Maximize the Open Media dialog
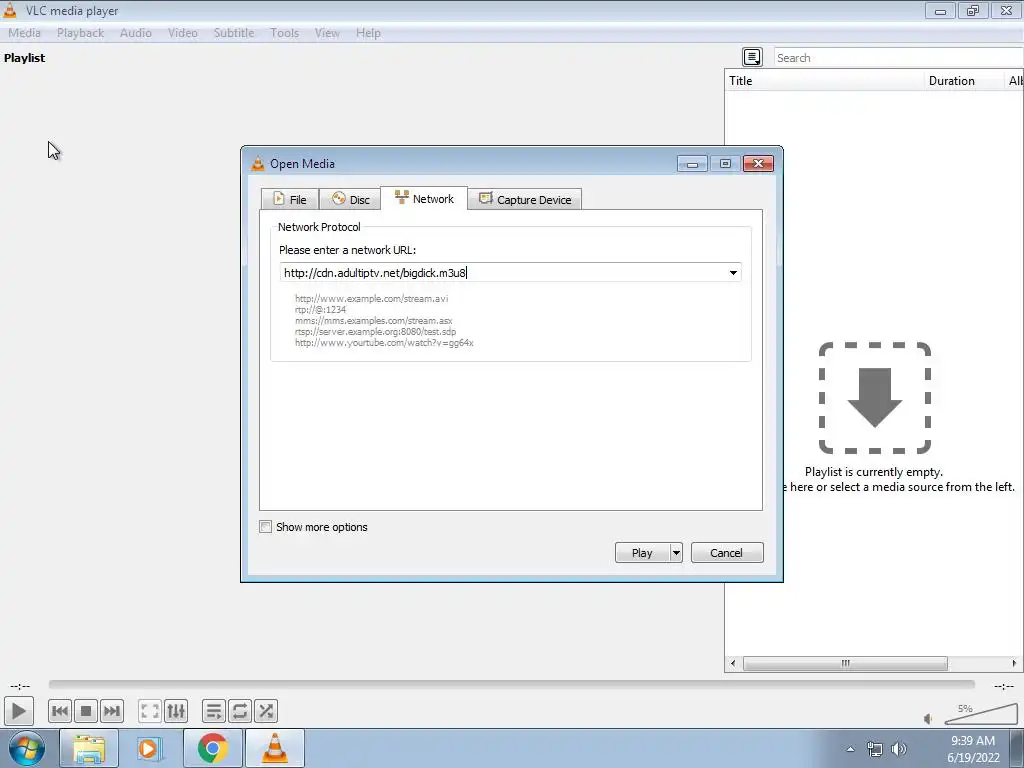 coord(725,163)
